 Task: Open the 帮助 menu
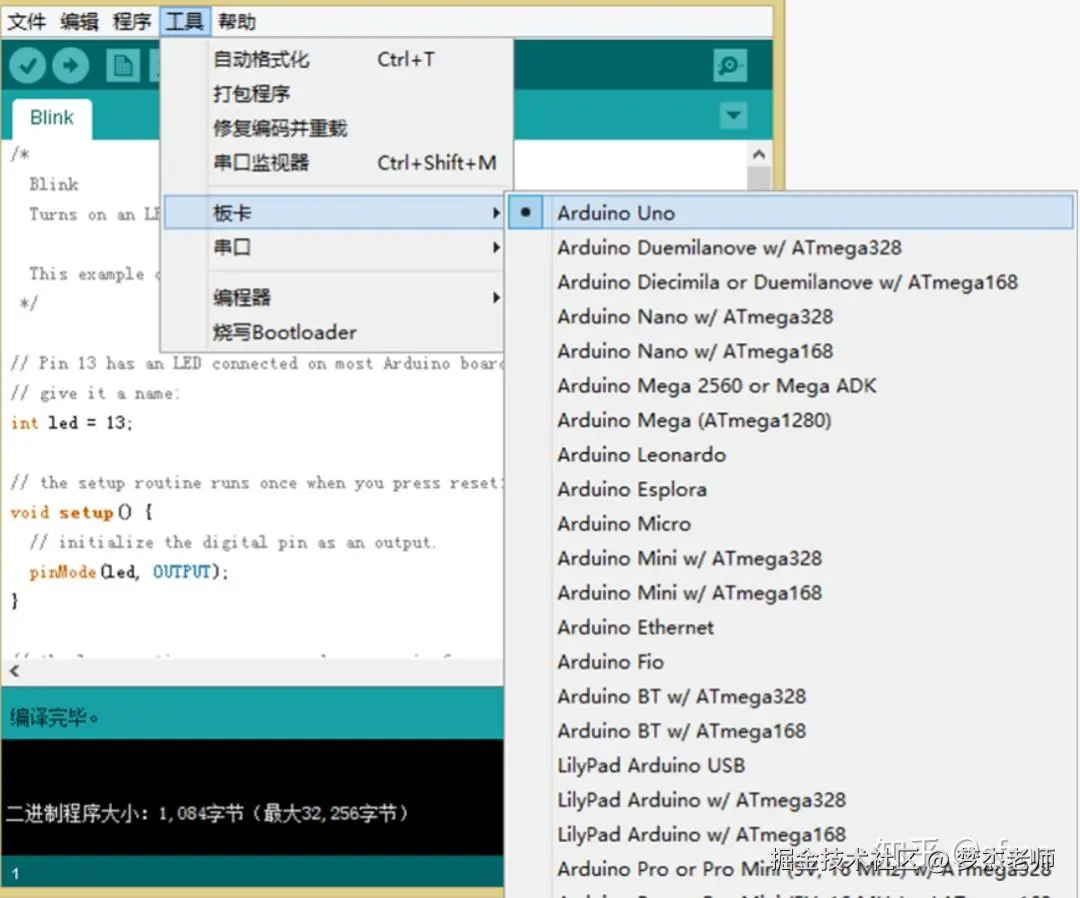237,21
